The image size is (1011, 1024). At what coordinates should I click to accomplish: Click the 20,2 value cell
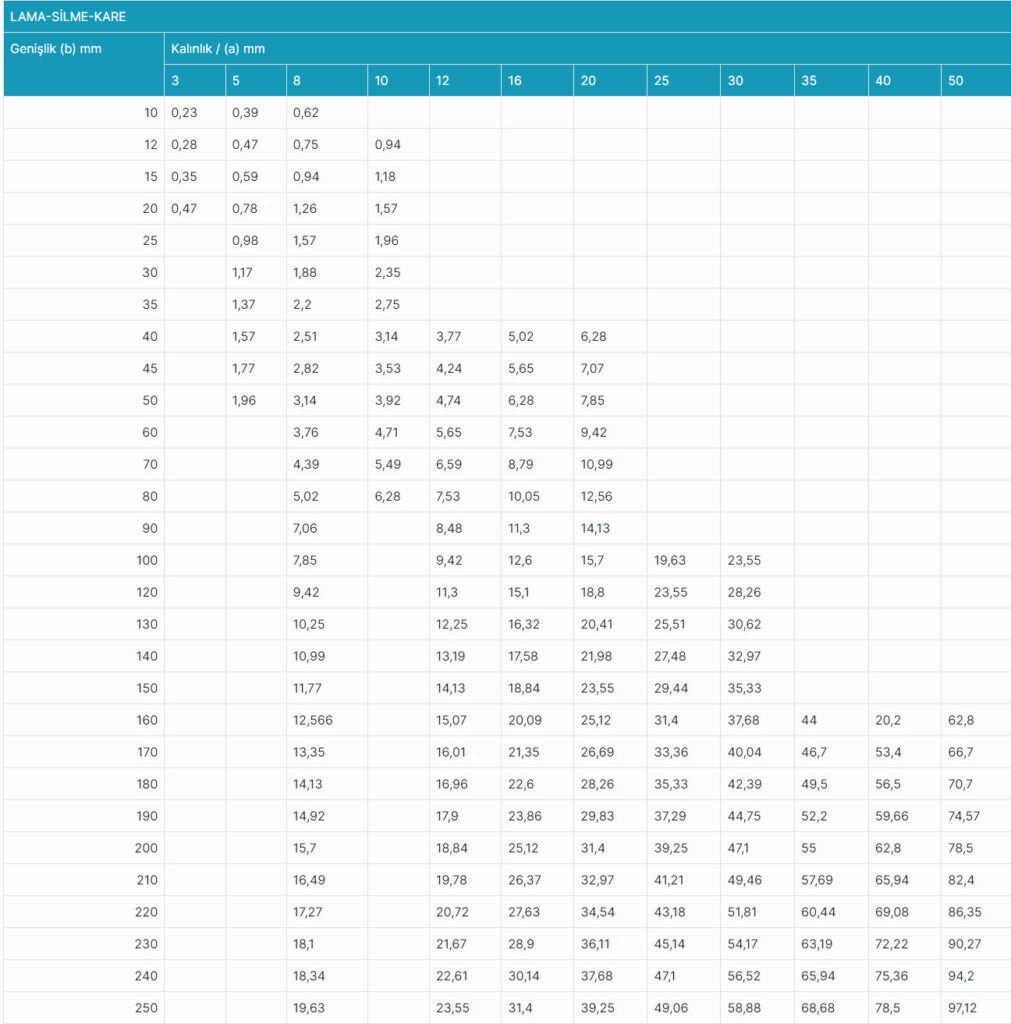tap(889, 720)
